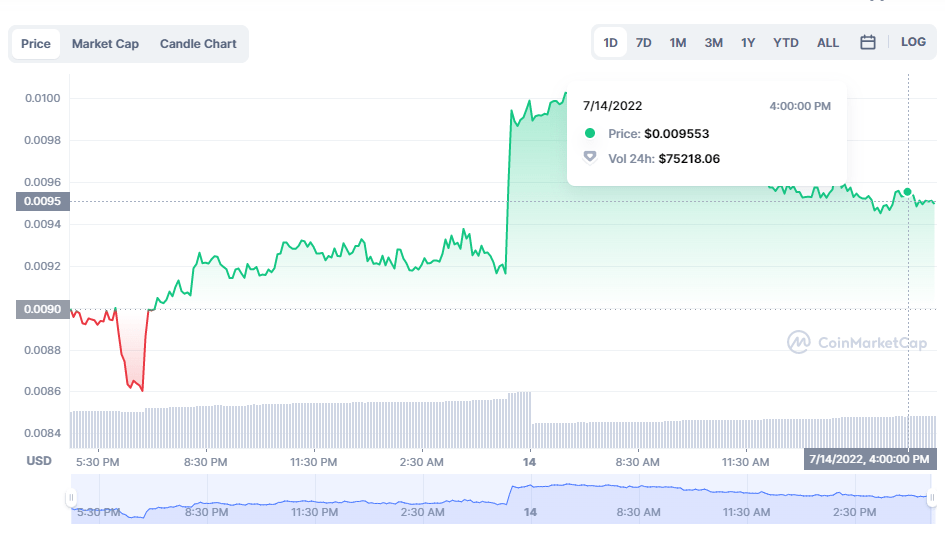Show the YTD price history
The height and width of the screenshot is (534, 945).
[x=786, y=43]
